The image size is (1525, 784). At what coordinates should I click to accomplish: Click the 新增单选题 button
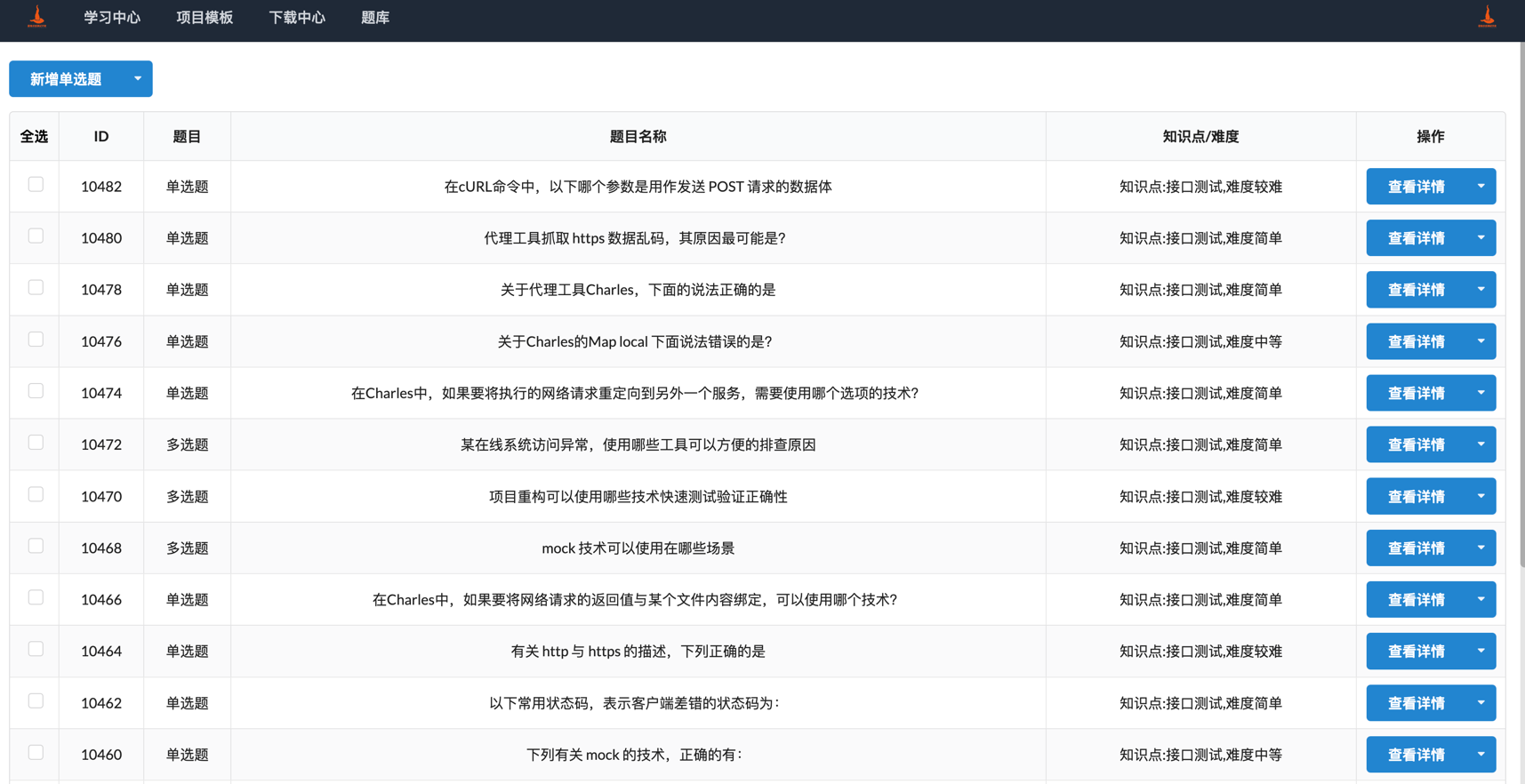(66, 79)
